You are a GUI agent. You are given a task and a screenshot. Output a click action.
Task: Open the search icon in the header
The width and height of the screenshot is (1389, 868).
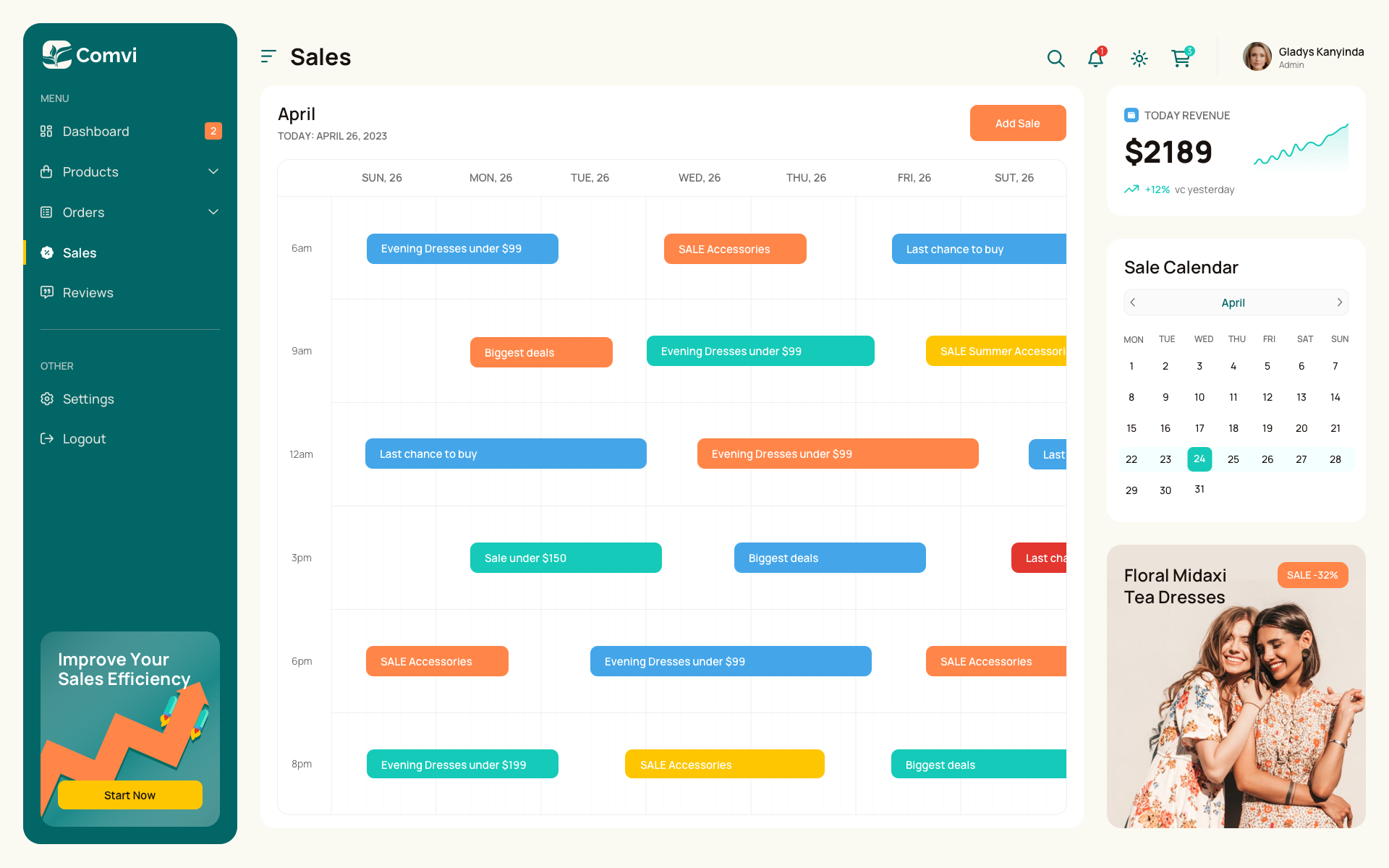[x=1055, y=59]
